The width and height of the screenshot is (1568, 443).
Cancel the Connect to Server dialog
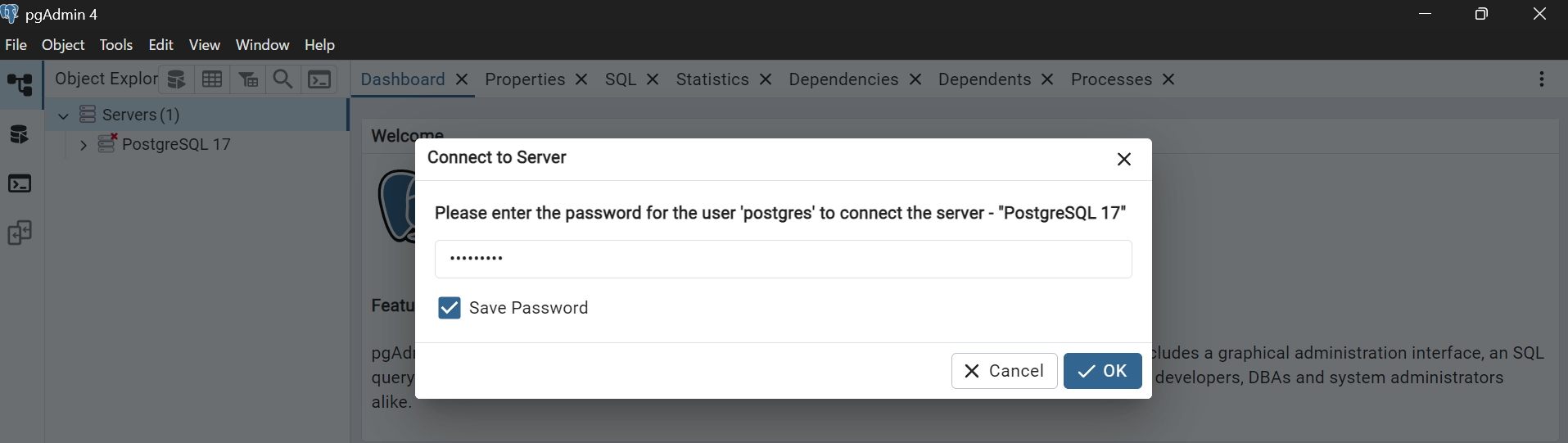tap(1004, 371)
